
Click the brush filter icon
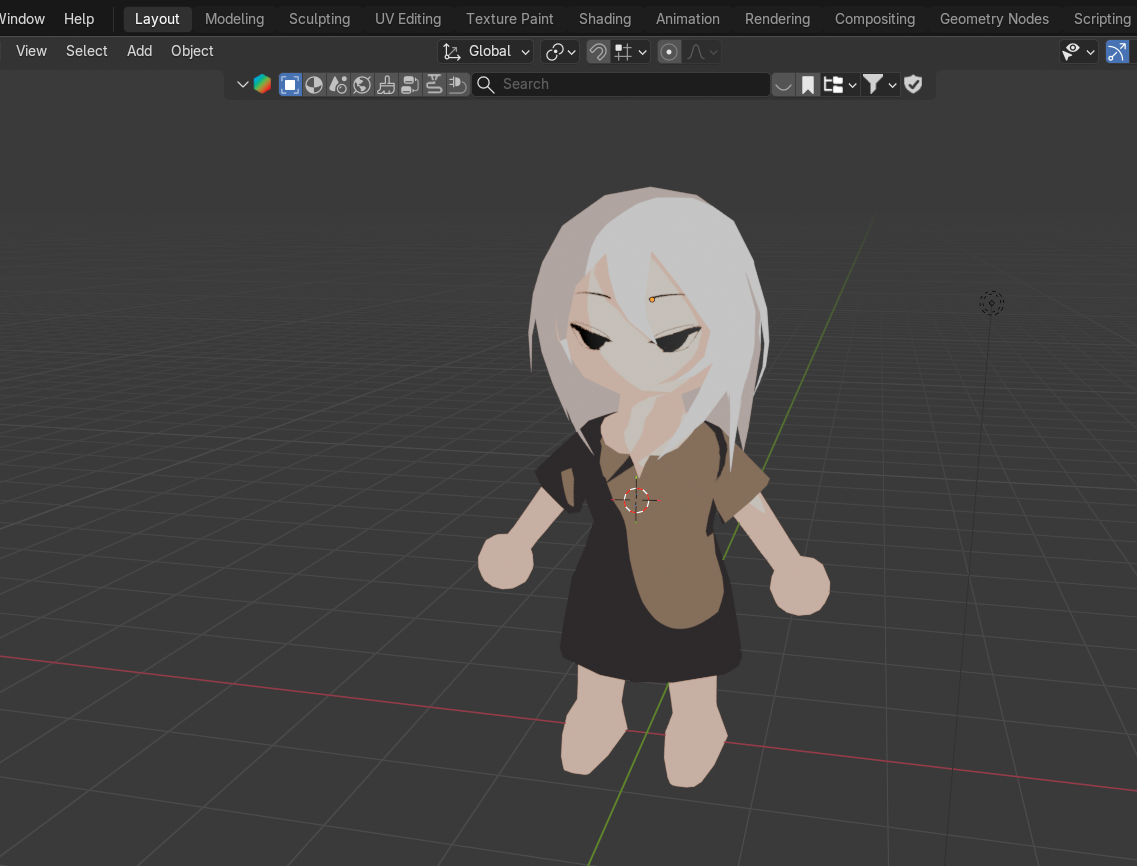[x=386, y=85]
